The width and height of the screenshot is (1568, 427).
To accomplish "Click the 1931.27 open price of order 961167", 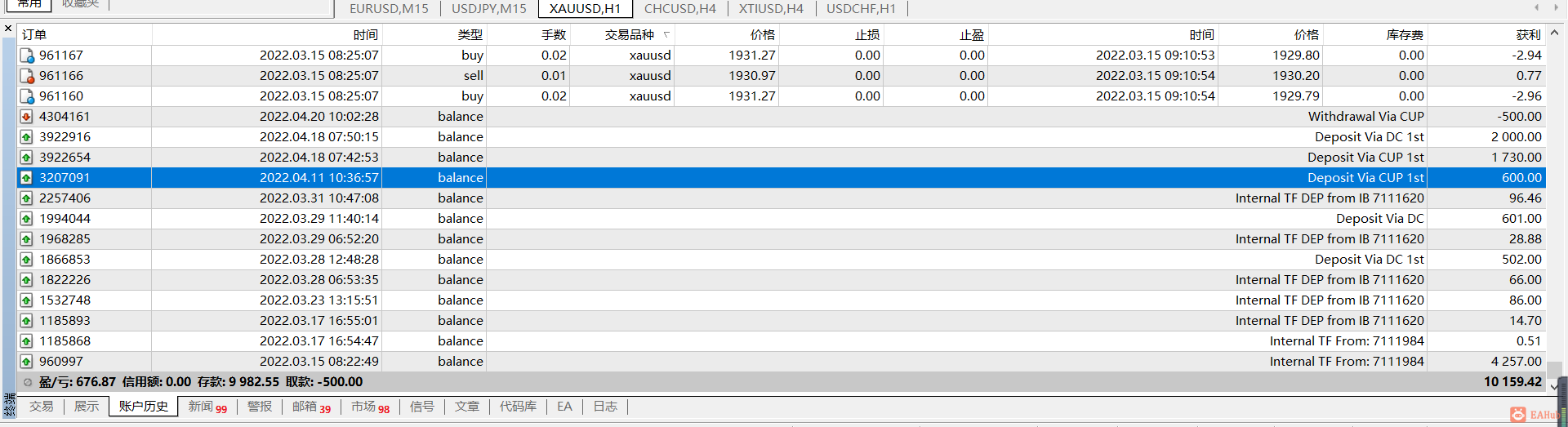I will pyautogui.click(x=752, y=56).
